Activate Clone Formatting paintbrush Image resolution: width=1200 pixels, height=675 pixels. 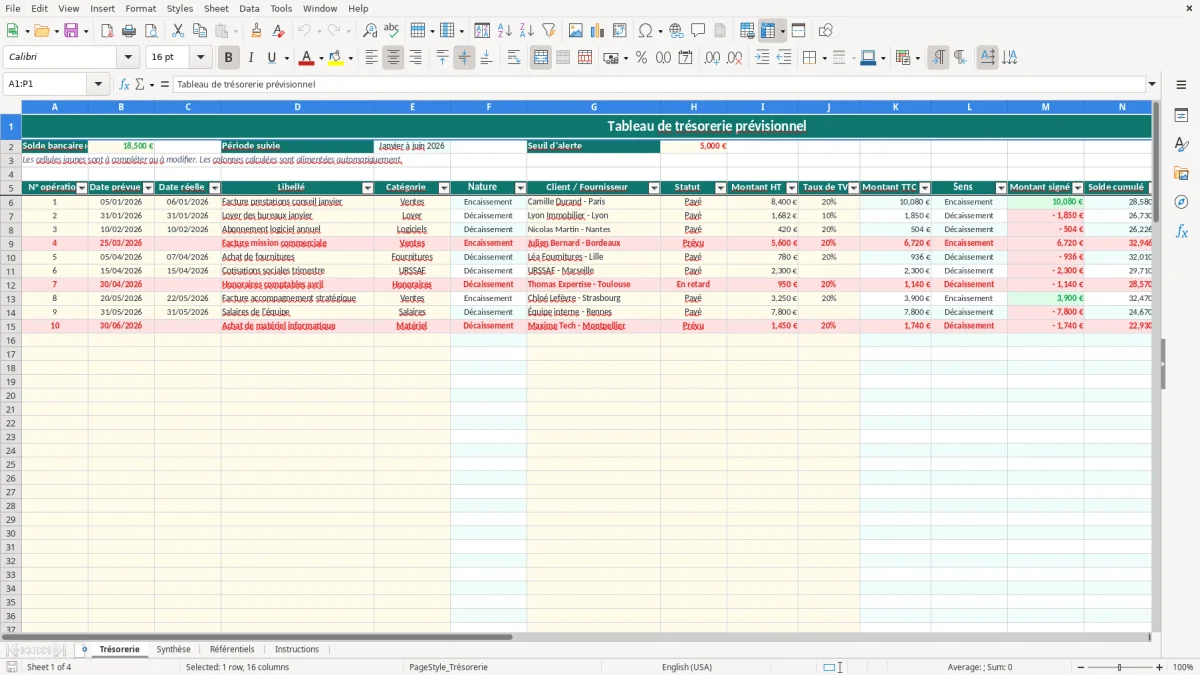[257, 31]
